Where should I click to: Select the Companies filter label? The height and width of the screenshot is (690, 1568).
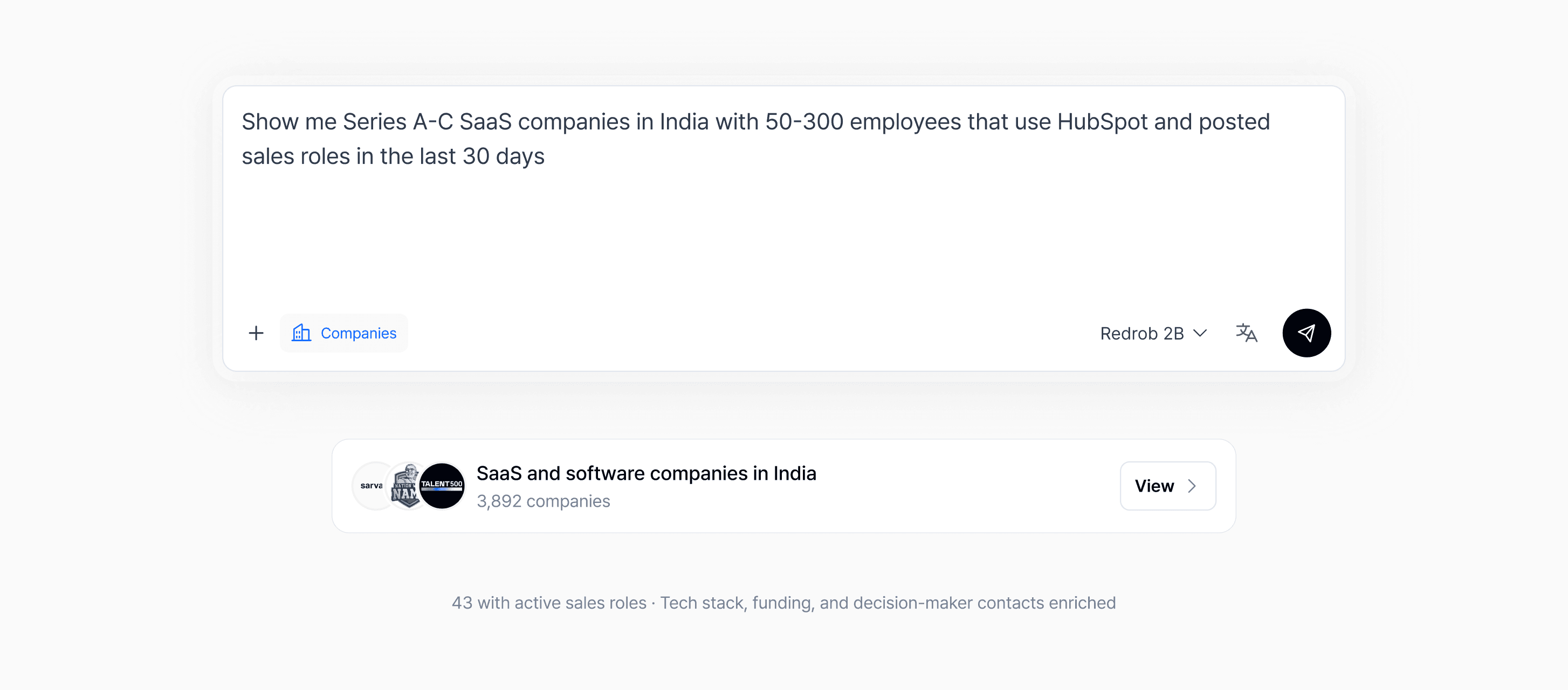click(x=358, y=334)
